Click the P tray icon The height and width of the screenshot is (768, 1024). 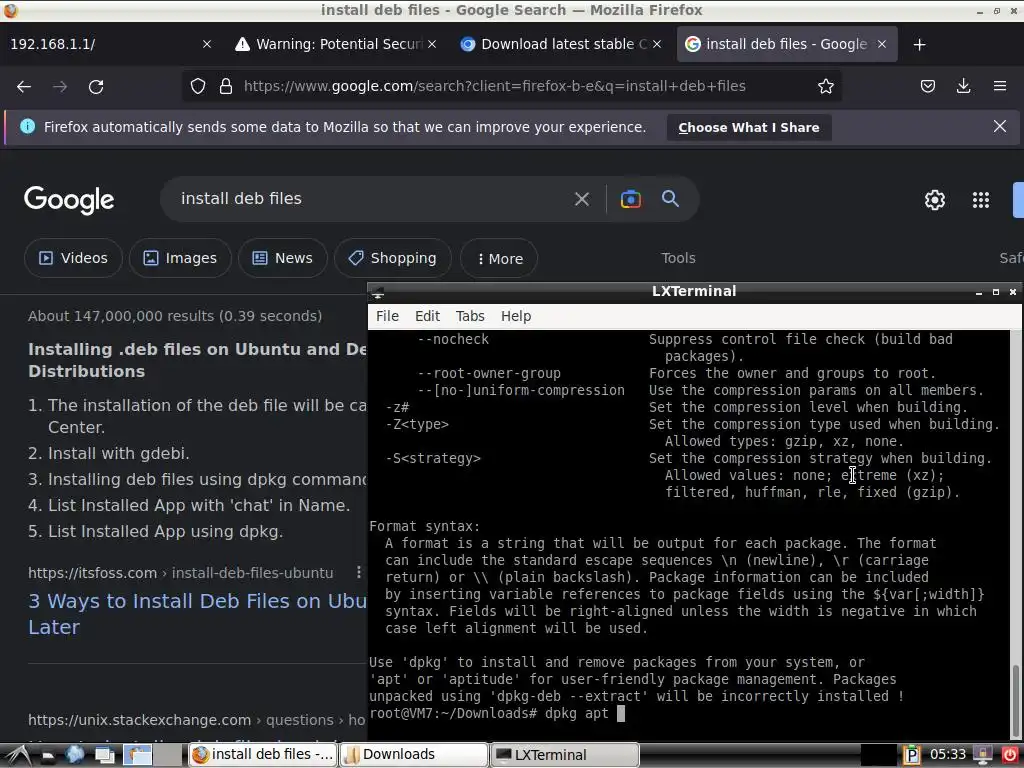912,755
